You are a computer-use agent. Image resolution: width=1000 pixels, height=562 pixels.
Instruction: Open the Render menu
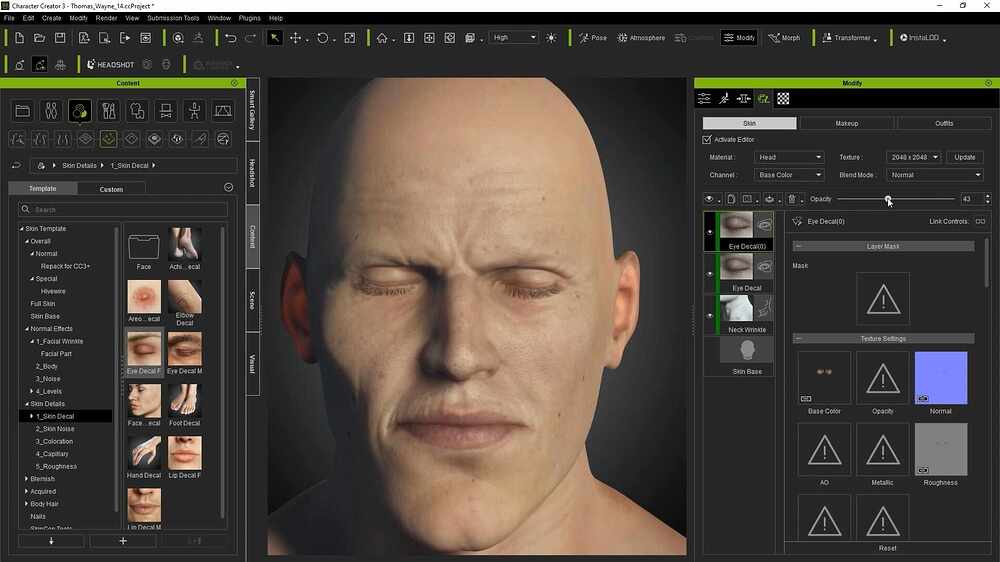[106, 18]
